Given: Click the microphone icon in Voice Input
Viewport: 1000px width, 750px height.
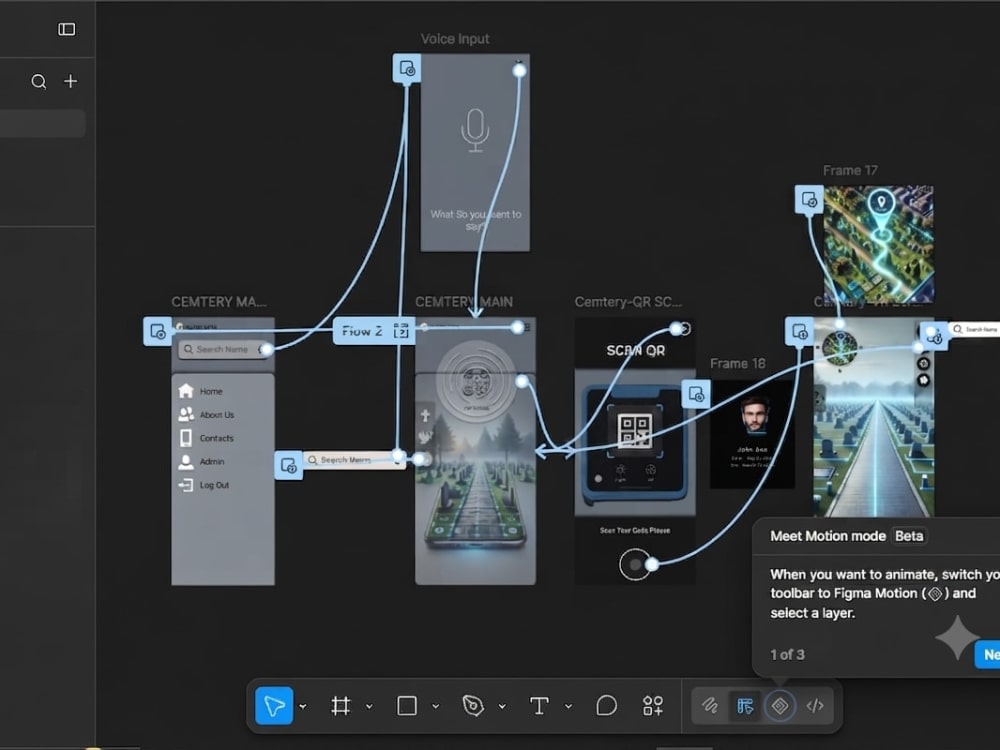Looking at the screenshot, I should point(475,130).
